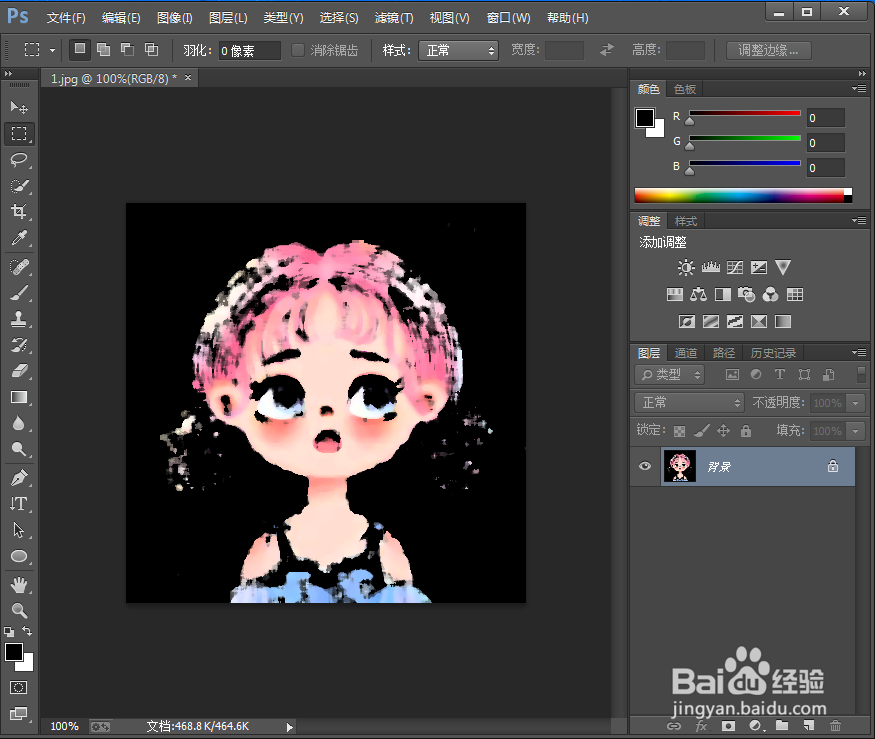Click the 调整边缘 refine edge button

pyautogui.click(x=768, y=50)
